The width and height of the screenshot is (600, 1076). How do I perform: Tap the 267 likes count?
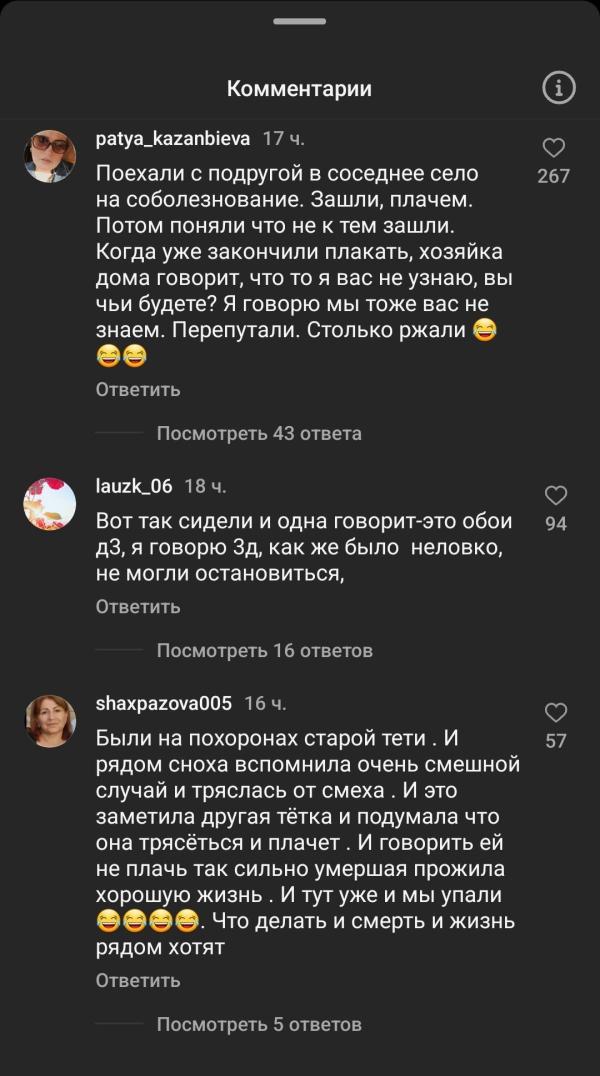[x=554, y=176]
